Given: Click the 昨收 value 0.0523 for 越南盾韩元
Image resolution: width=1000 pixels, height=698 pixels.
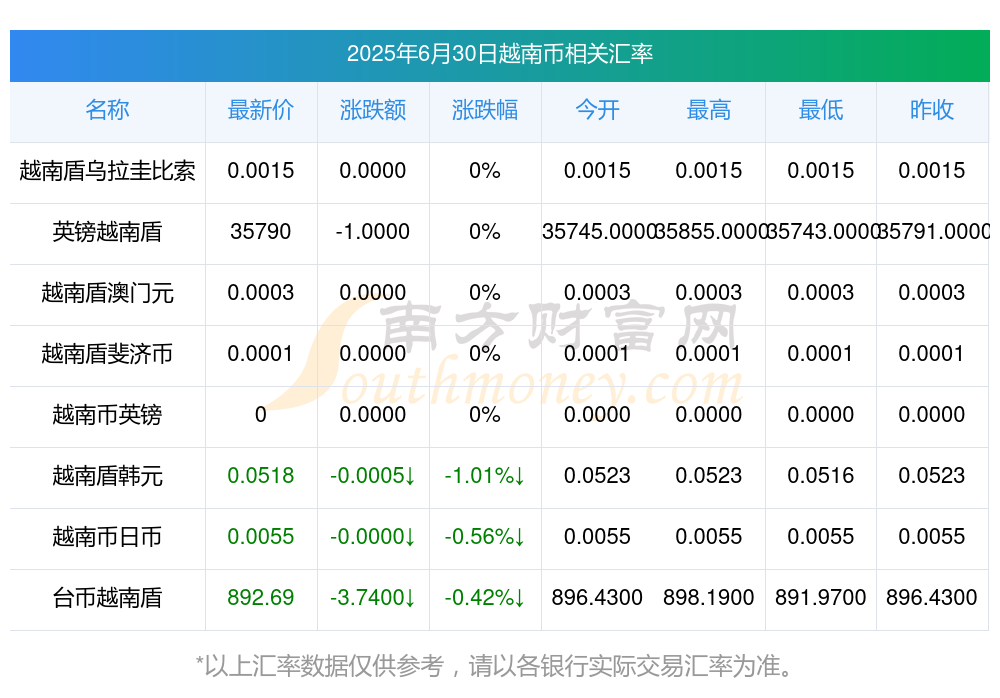Looking at the screenshot, I should (x=932, y=476).
